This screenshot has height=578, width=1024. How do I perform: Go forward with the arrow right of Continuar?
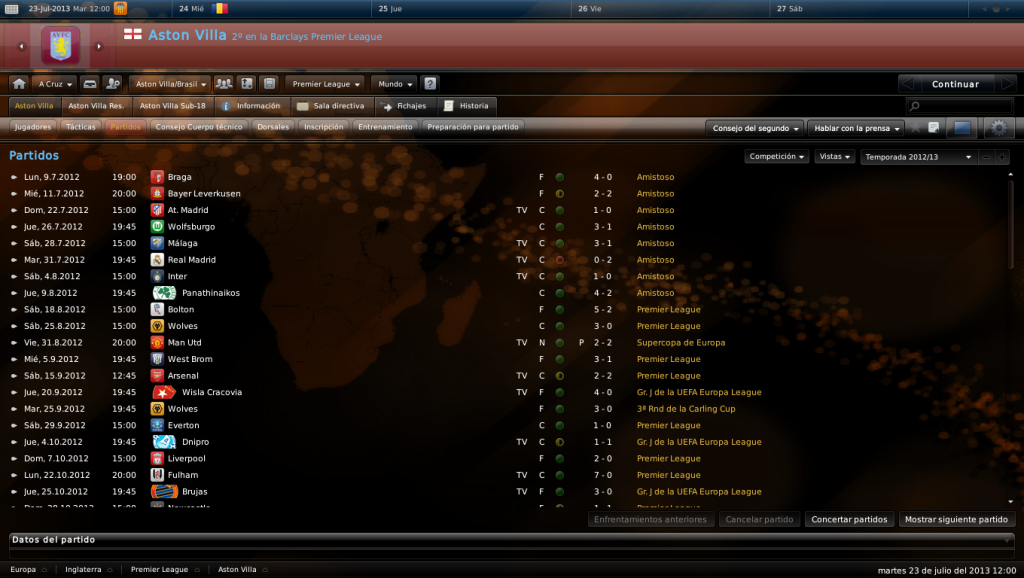(x=1006, y=84)
